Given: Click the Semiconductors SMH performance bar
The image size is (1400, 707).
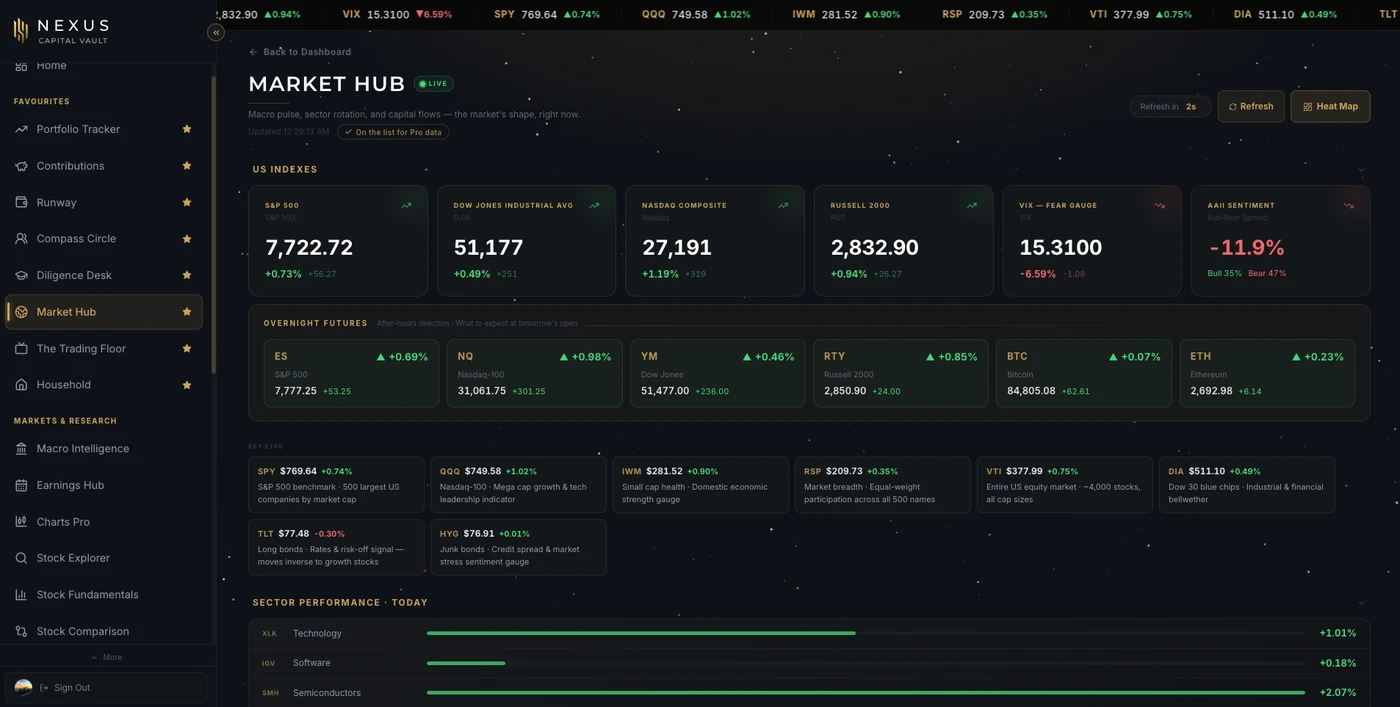Looking at the screenshot, I should tap(866, 693).
